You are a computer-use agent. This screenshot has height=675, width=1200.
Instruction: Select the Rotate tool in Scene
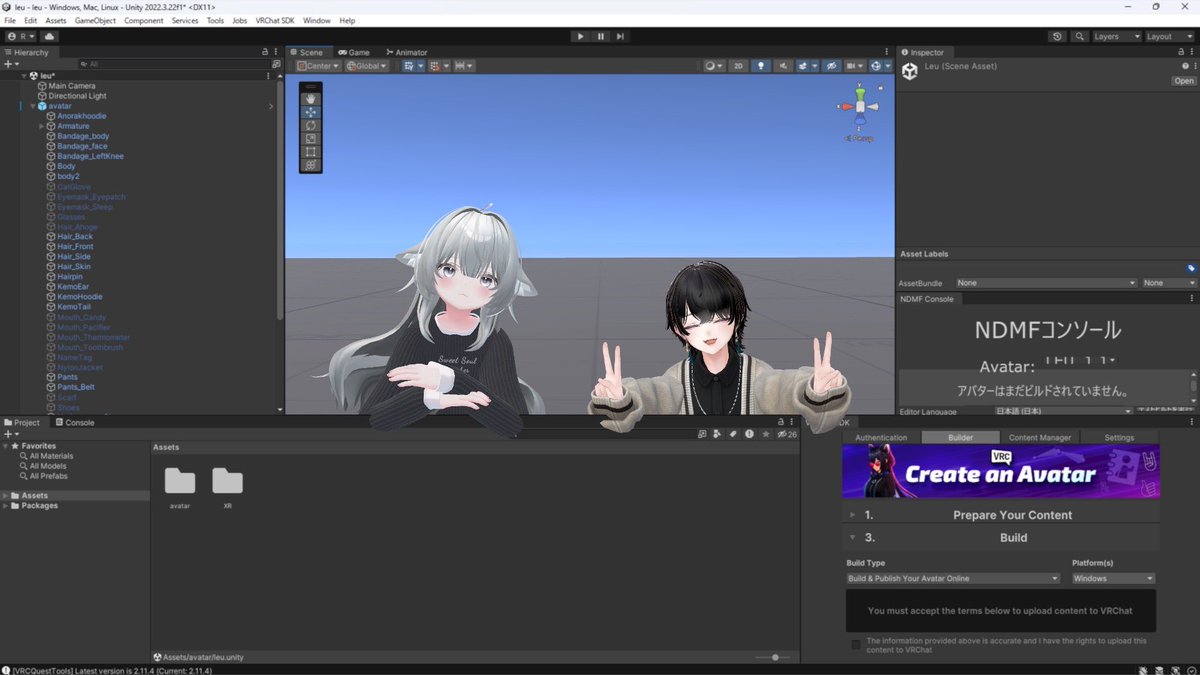310,125
